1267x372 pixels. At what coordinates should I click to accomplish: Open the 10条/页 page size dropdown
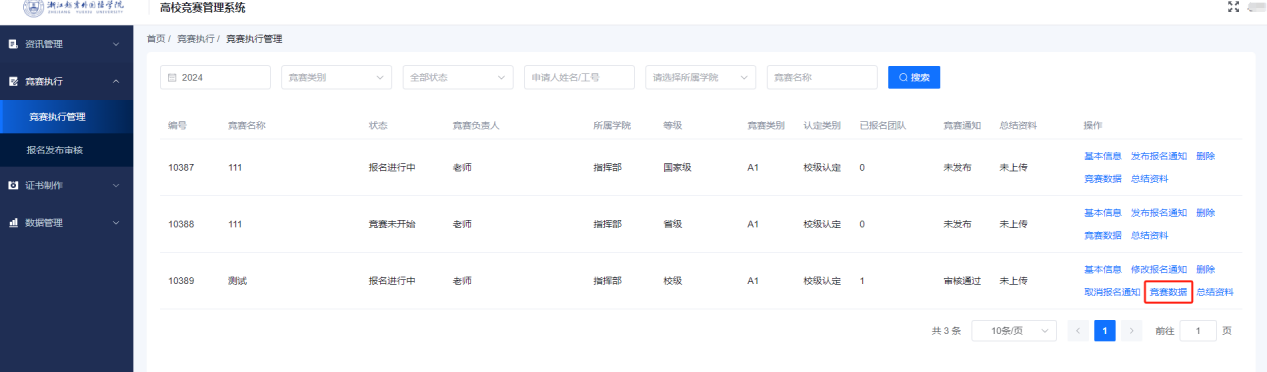click(x=1014, y=330)
